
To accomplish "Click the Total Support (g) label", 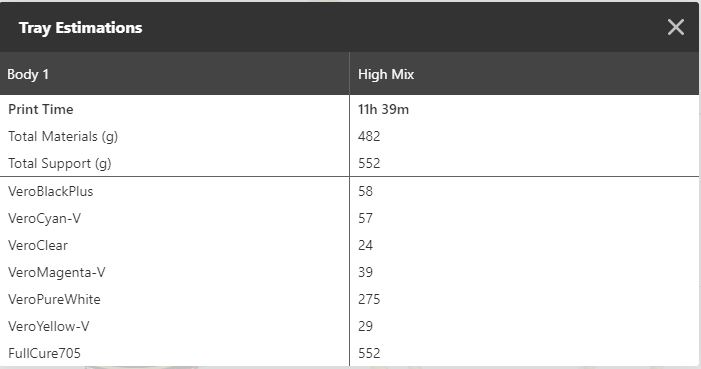I will (59, 163).
